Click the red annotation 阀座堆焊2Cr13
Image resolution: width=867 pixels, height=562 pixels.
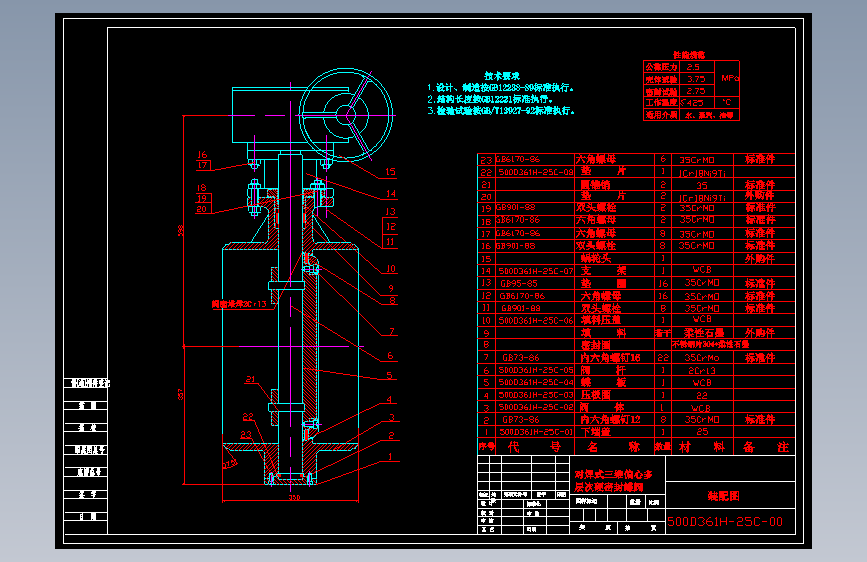pyautogui.click(x=239, y=304)
